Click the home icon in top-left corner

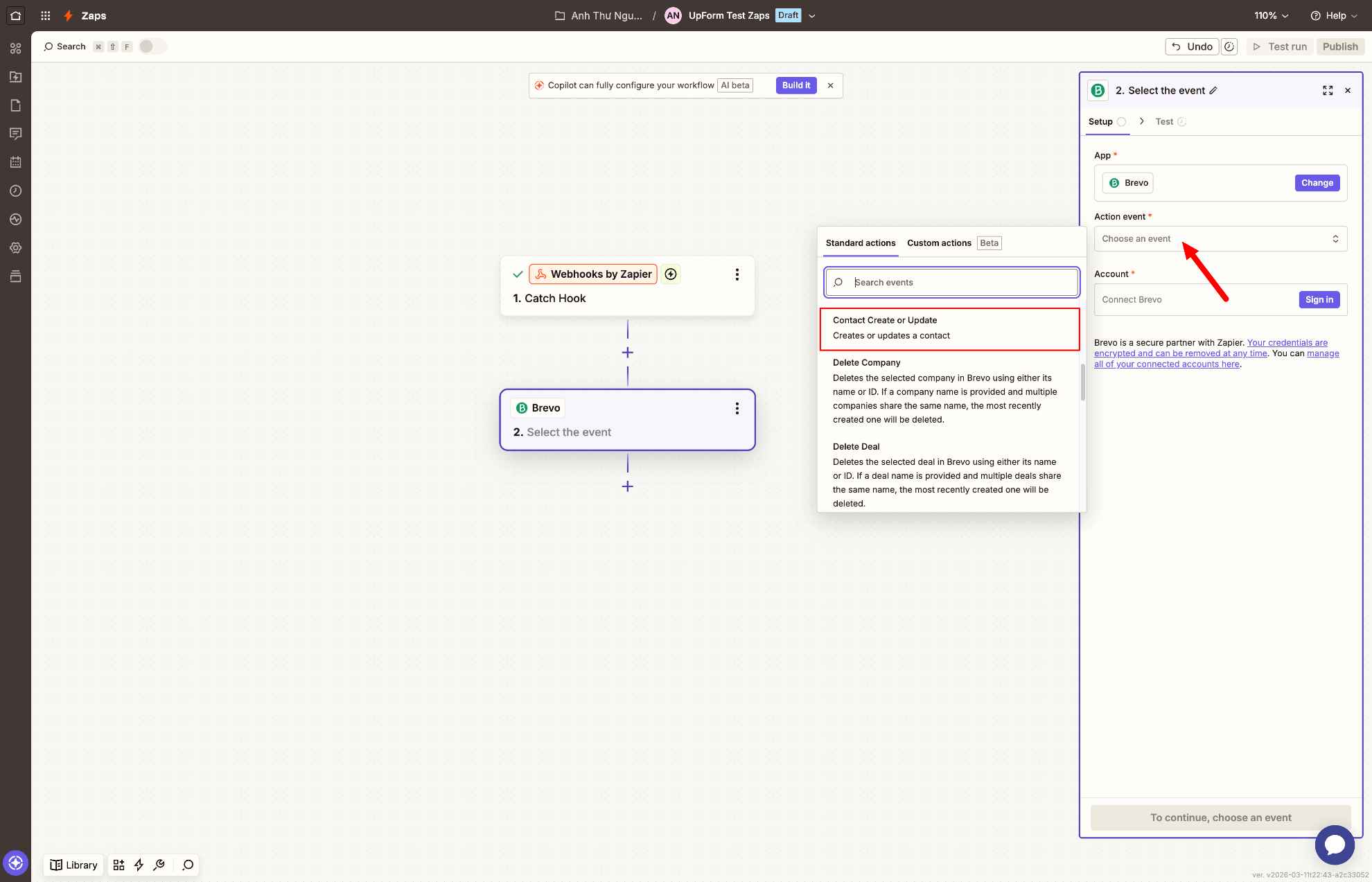point(15,15)
